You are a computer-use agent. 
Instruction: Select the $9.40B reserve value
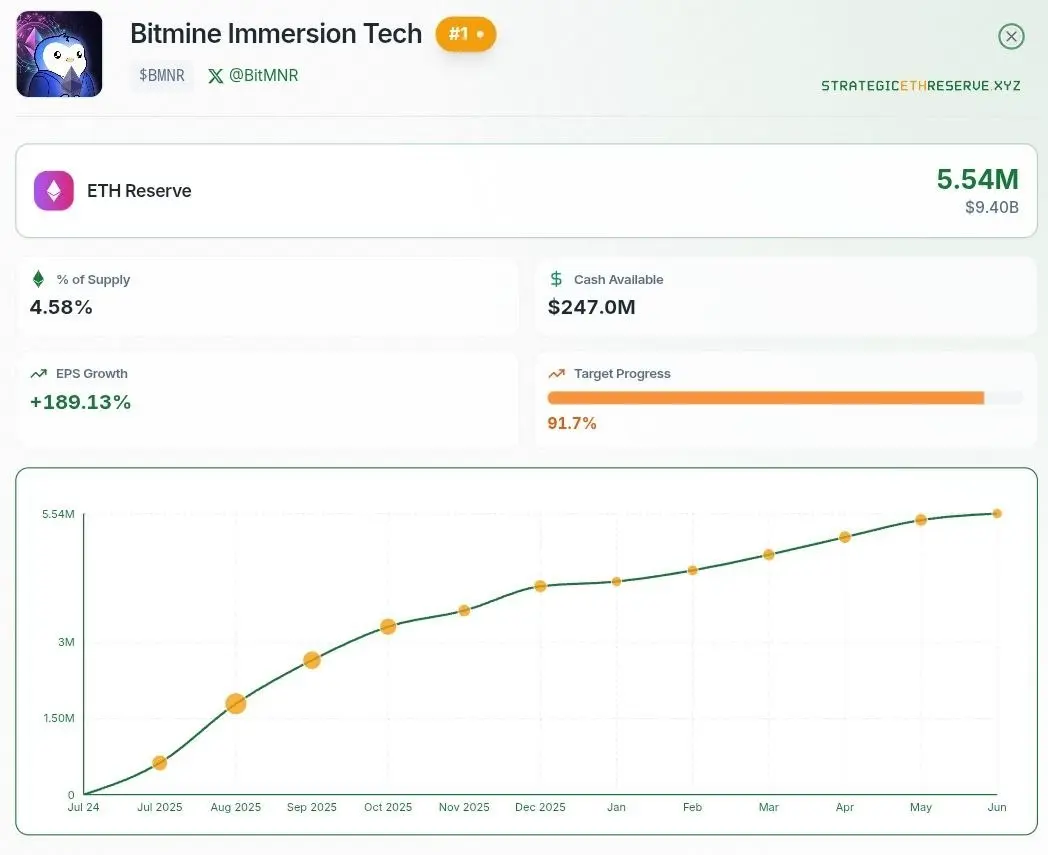(x=992, y=207)
